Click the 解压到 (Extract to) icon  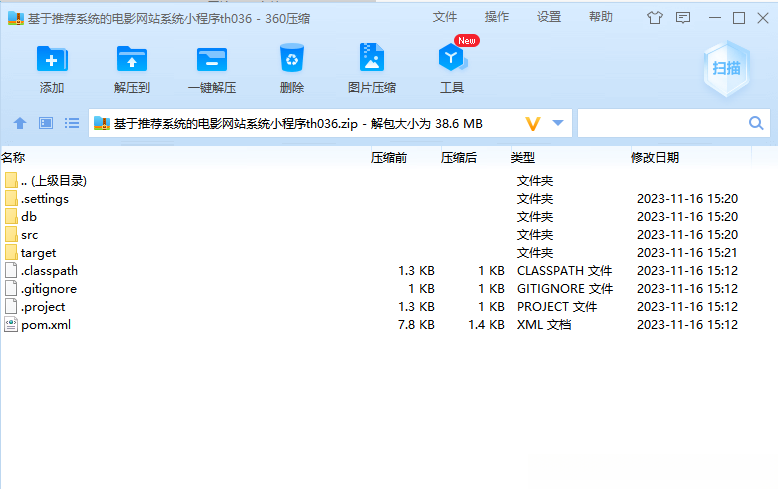(x=131, y=60)
